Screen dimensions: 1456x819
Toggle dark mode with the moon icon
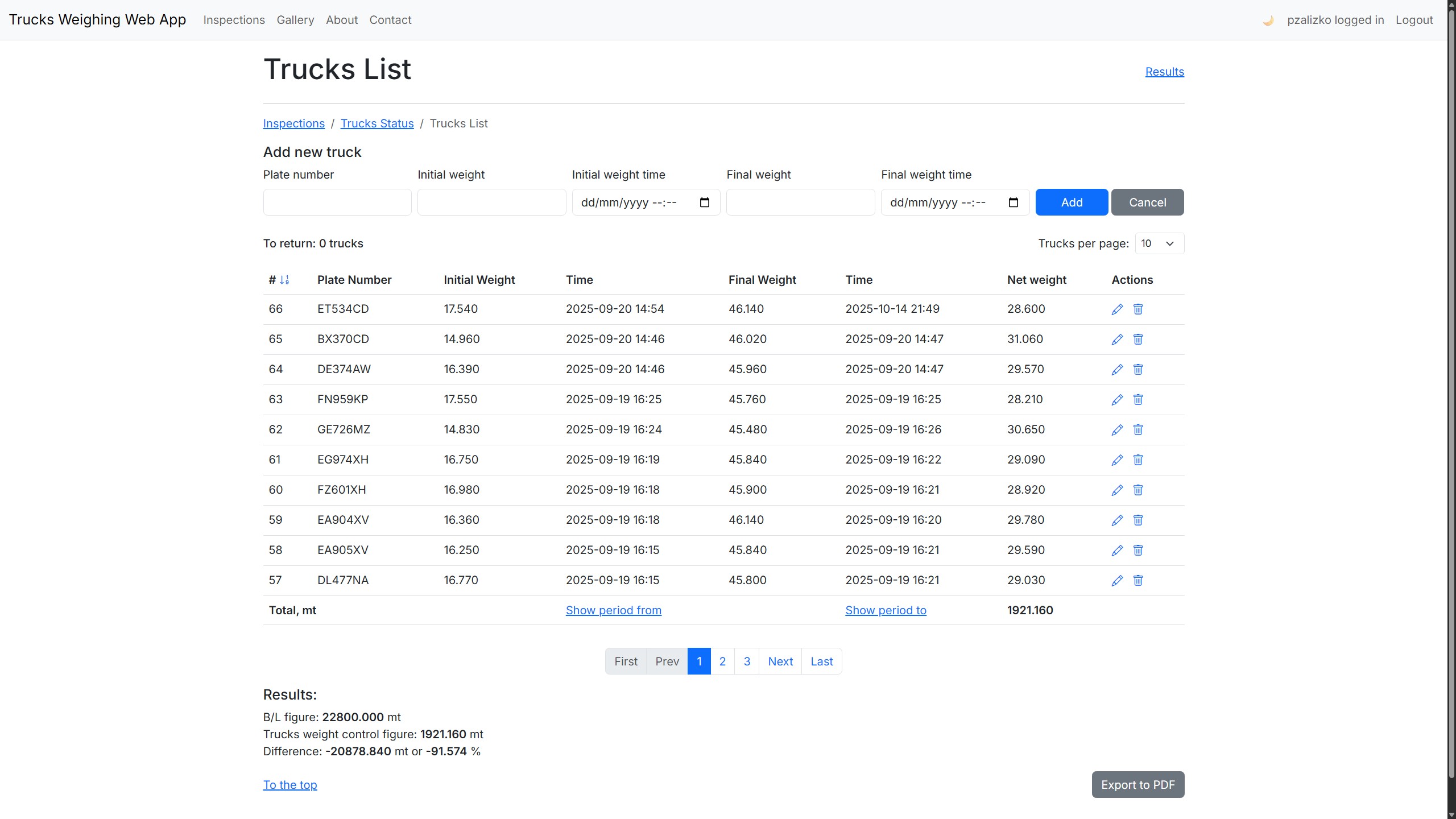(x=1268, y=20)
